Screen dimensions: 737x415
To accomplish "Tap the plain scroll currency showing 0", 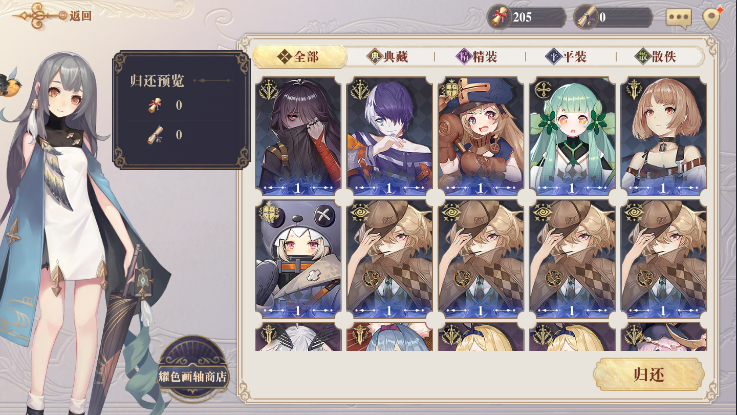I will point(613,17).
